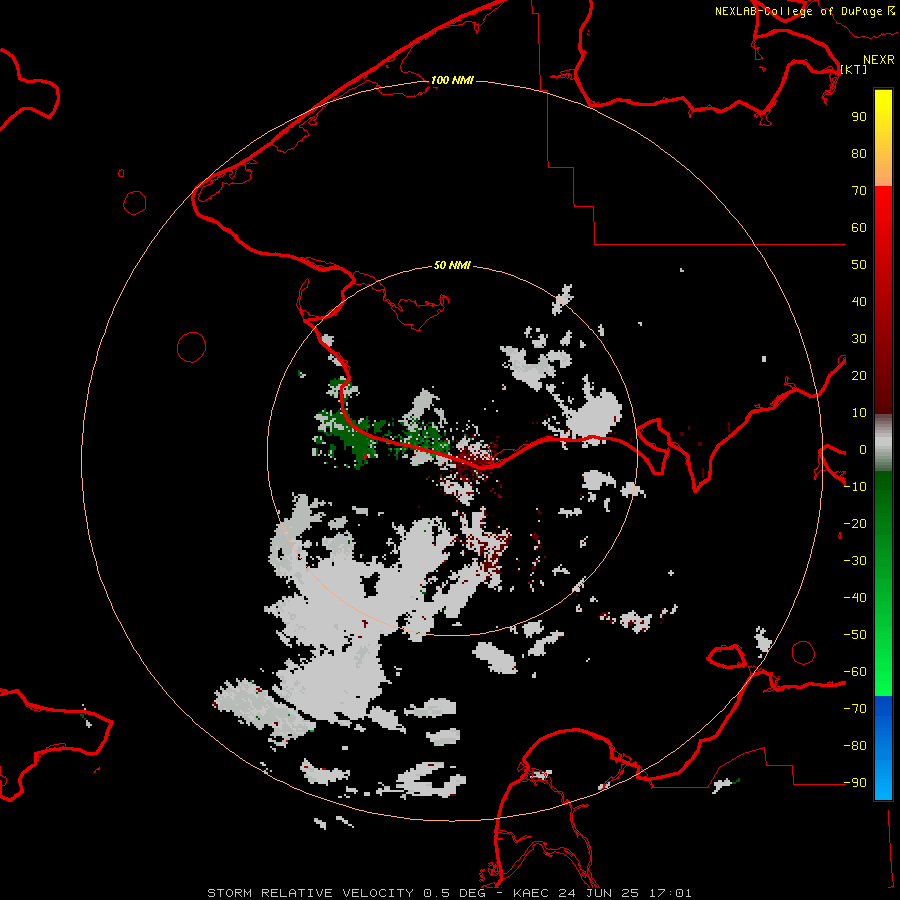Select the positive 30 scale value
The width and height of the screenshot is (900, 900).
pos(859,339)
